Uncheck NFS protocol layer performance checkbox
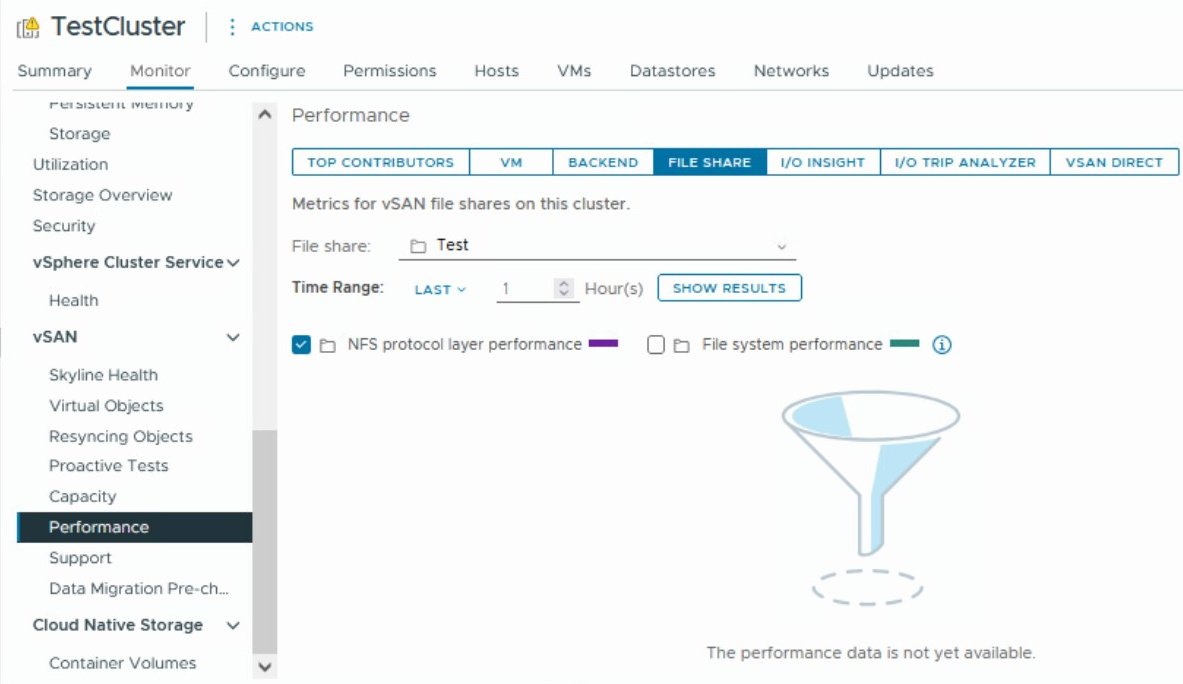 pyautogui.click(x=301, y=345)
